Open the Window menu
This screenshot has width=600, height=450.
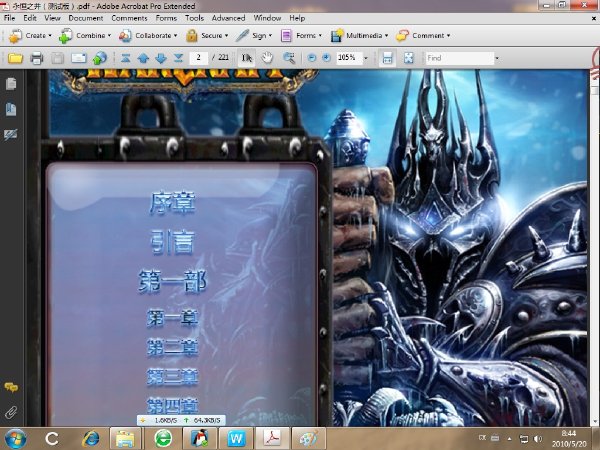[x=267, y=18]
